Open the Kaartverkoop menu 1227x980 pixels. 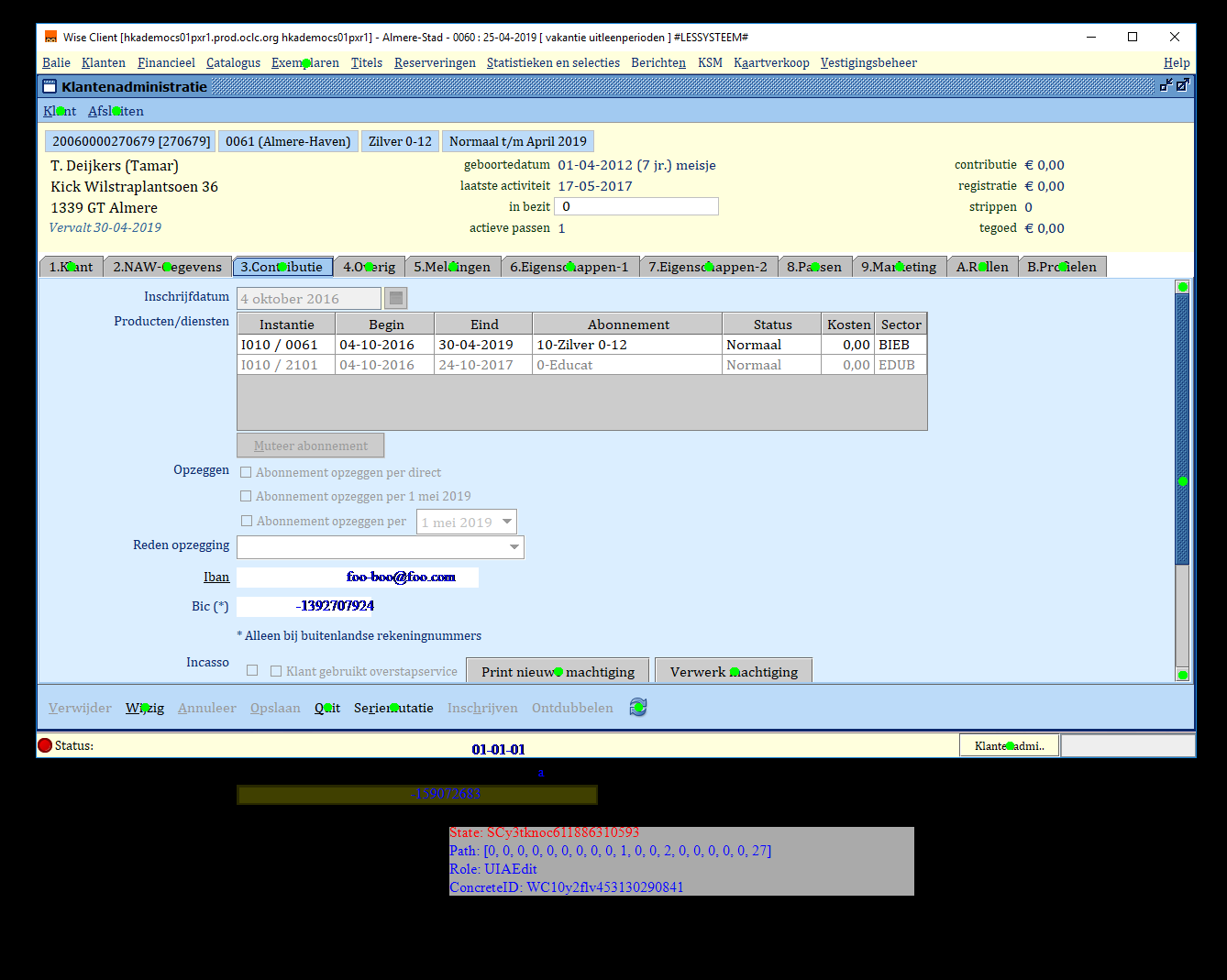click(x=771, y=62)
